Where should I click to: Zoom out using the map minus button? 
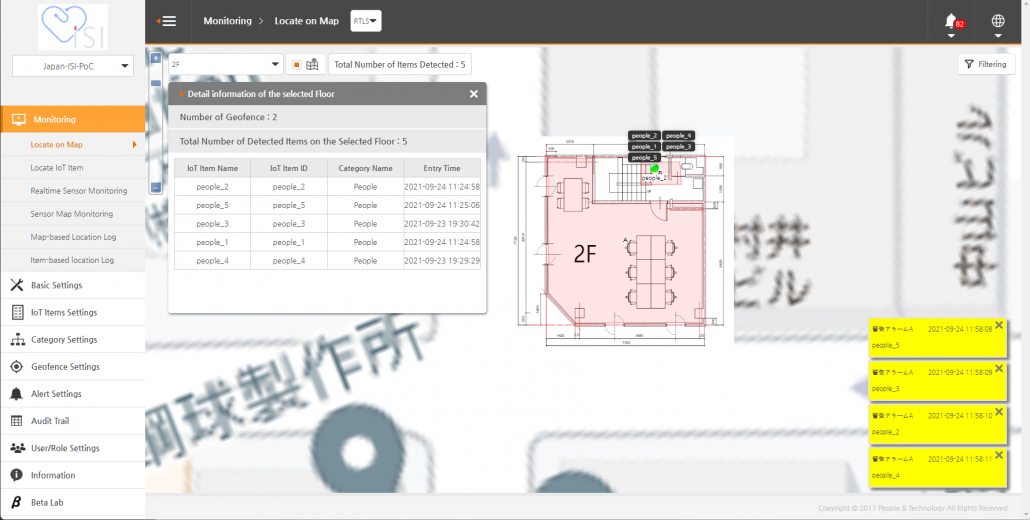[155, 187]
